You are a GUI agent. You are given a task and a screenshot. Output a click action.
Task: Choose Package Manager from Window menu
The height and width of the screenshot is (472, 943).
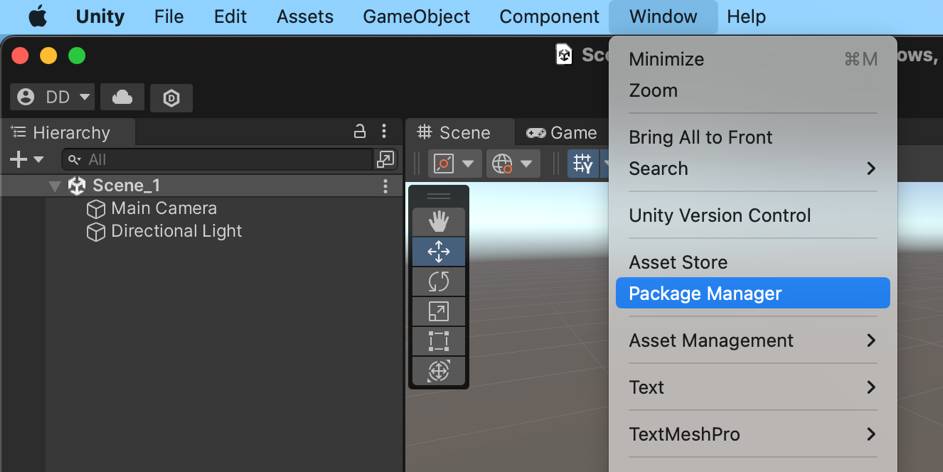(x=751, y=293)
